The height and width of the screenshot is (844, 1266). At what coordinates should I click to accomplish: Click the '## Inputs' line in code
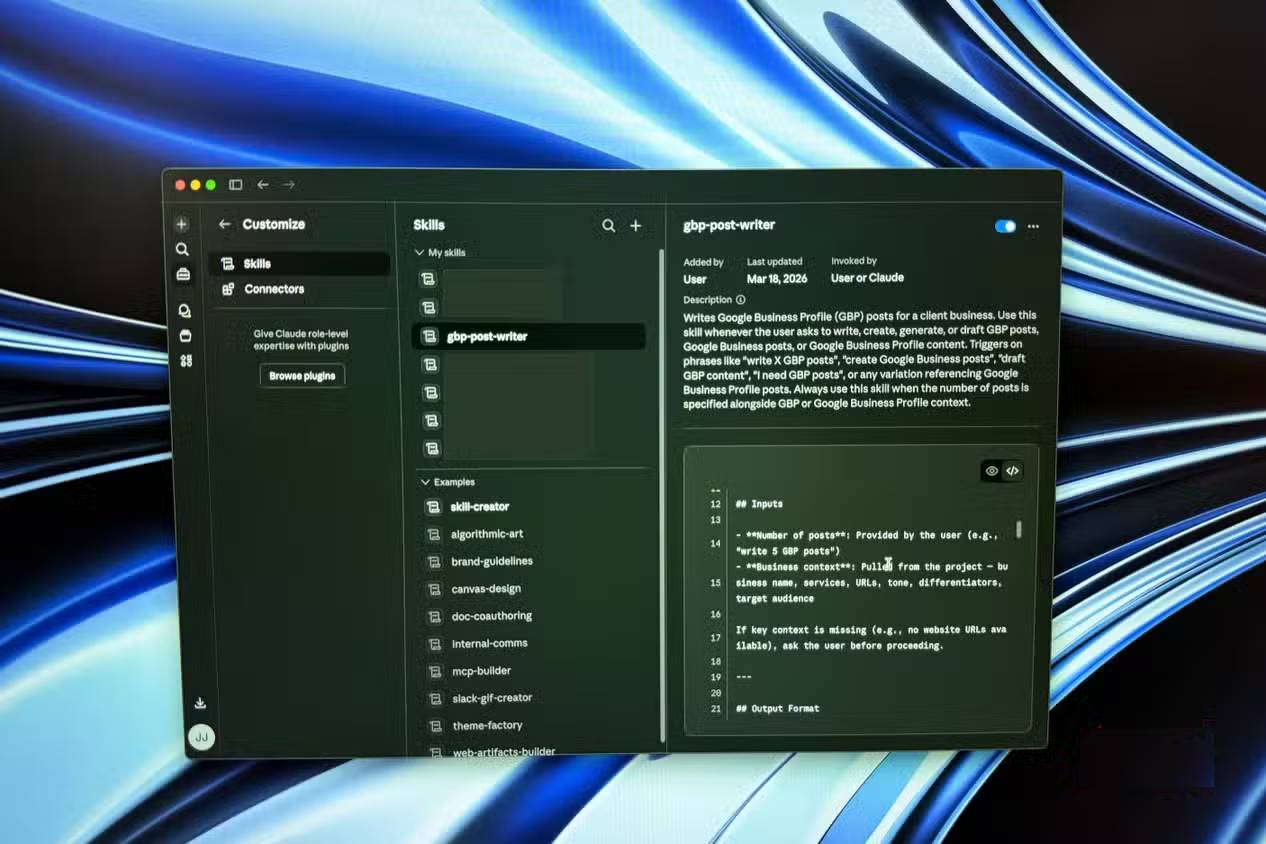pyautogui.click(x=759, y=505)
